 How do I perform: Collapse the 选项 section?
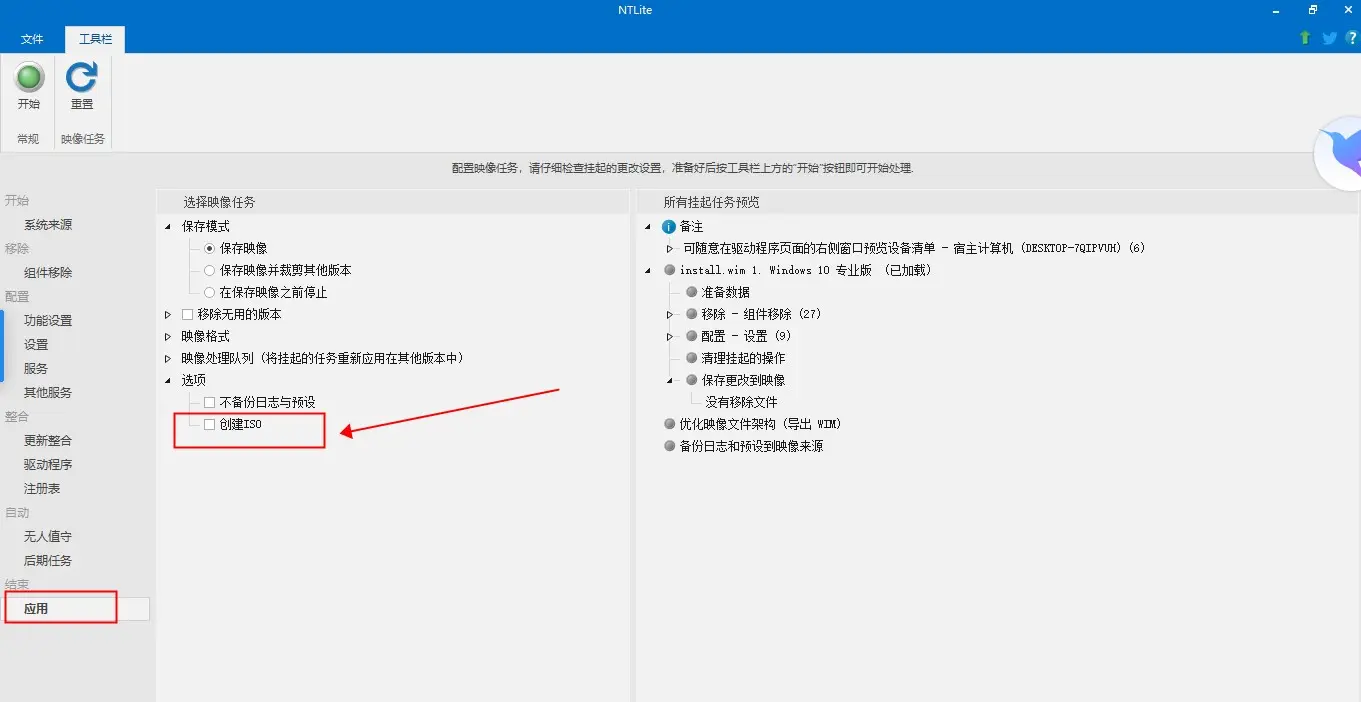[x=168, y=381]
